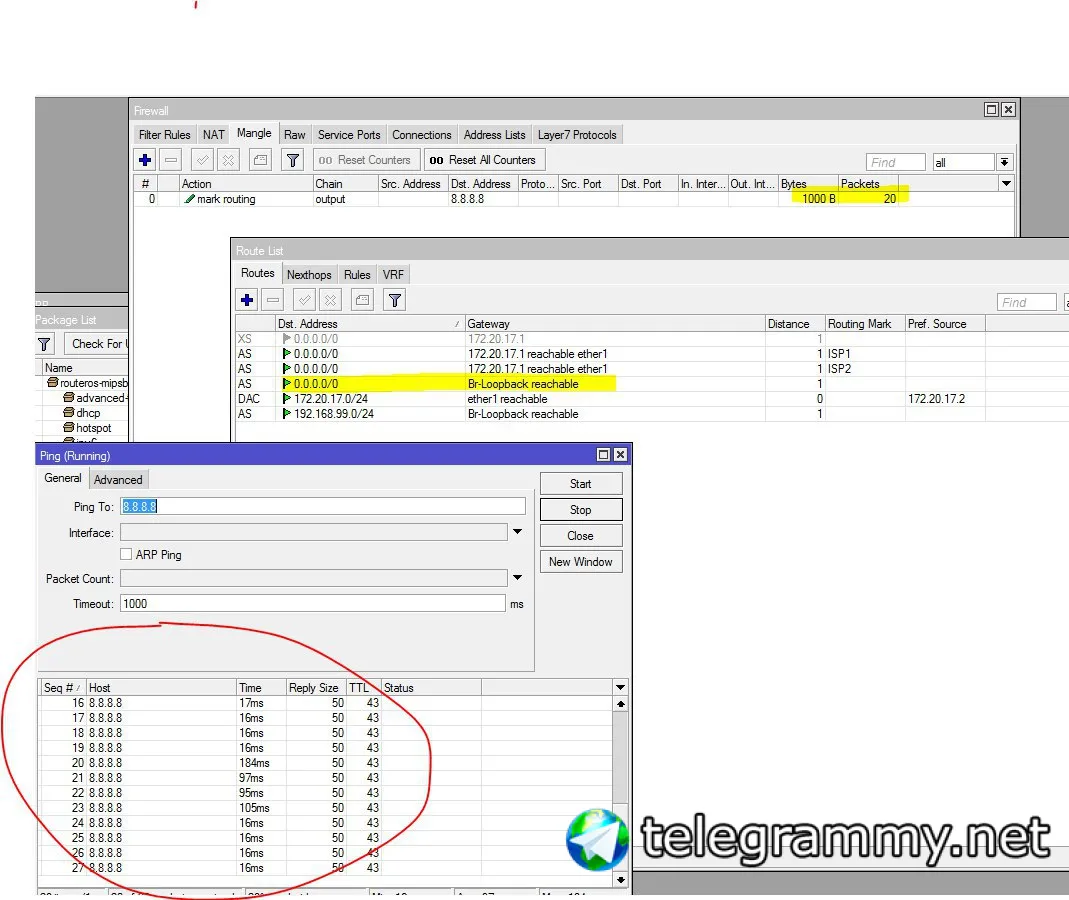Open ping in New Window

pyautogui.click(x=581, y=562)
